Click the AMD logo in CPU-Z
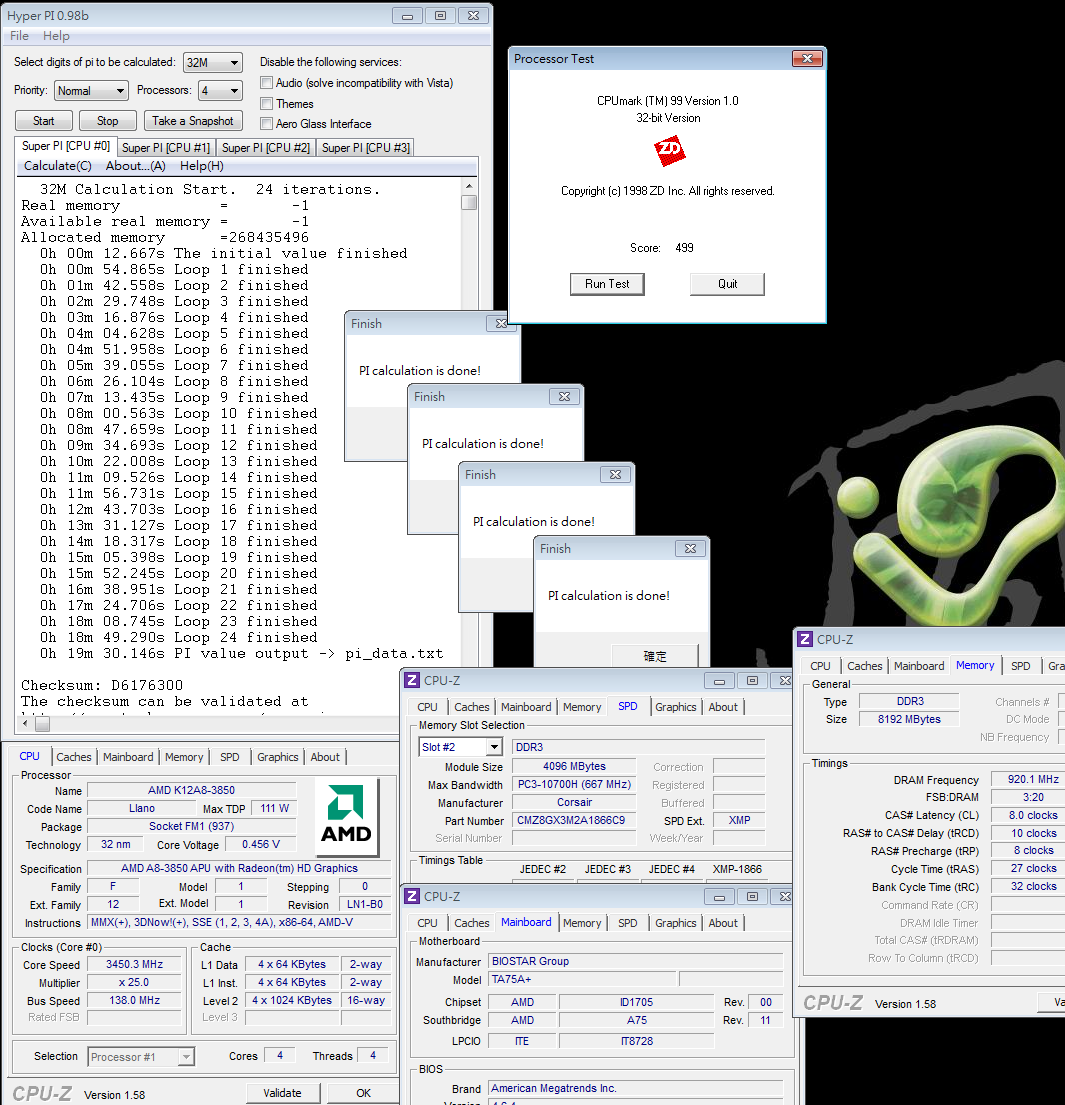 (346, 815)
